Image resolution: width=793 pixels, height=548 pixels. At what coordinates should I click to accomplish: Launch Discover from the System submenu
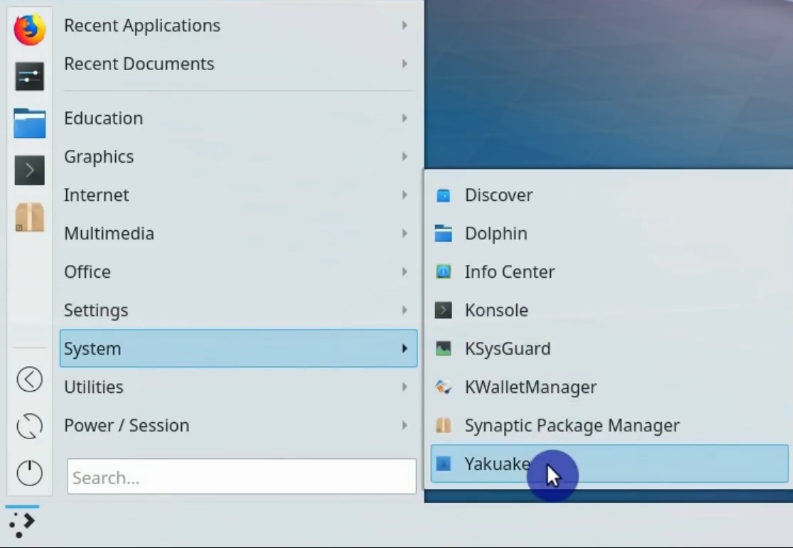(609, 195)
